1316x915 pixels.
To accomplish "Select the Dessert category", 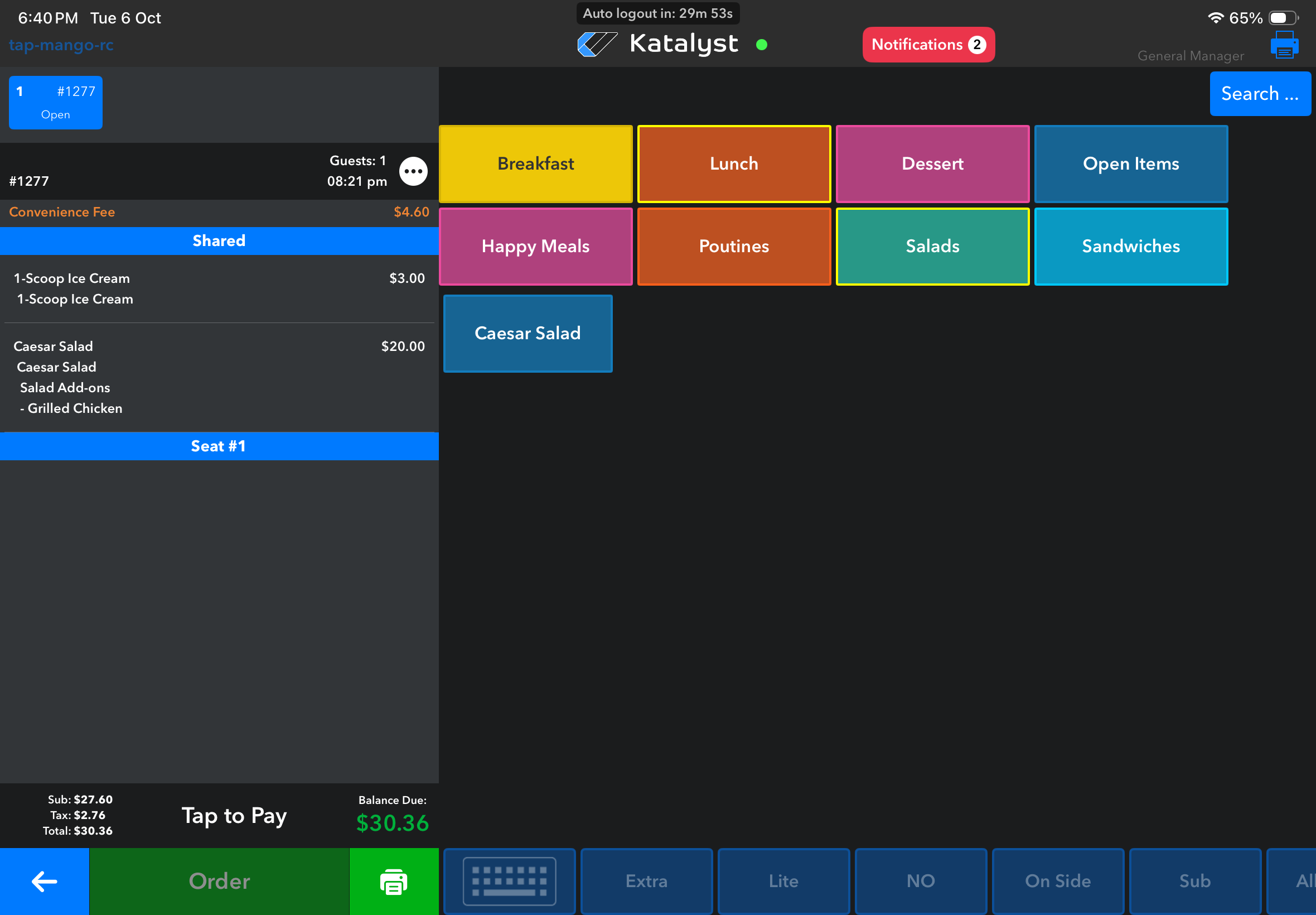I will (932, 164).
